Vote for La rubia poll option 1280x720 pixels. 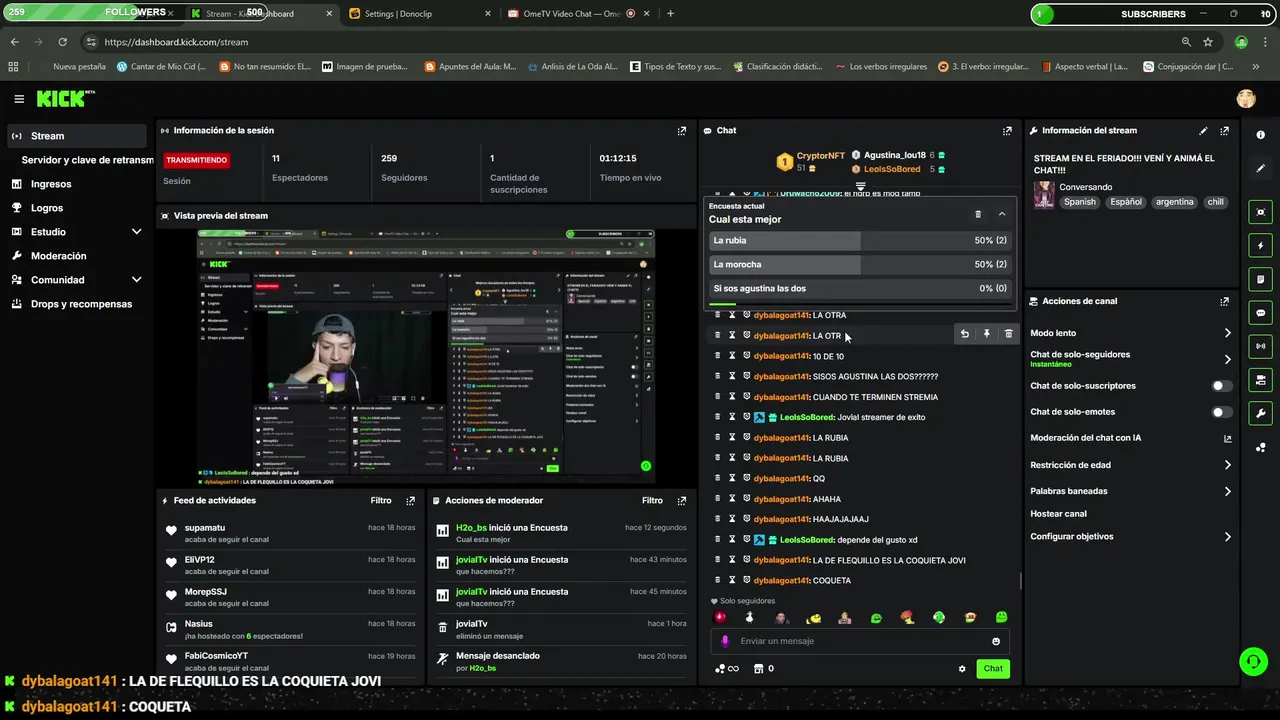(x=860, y=241)
